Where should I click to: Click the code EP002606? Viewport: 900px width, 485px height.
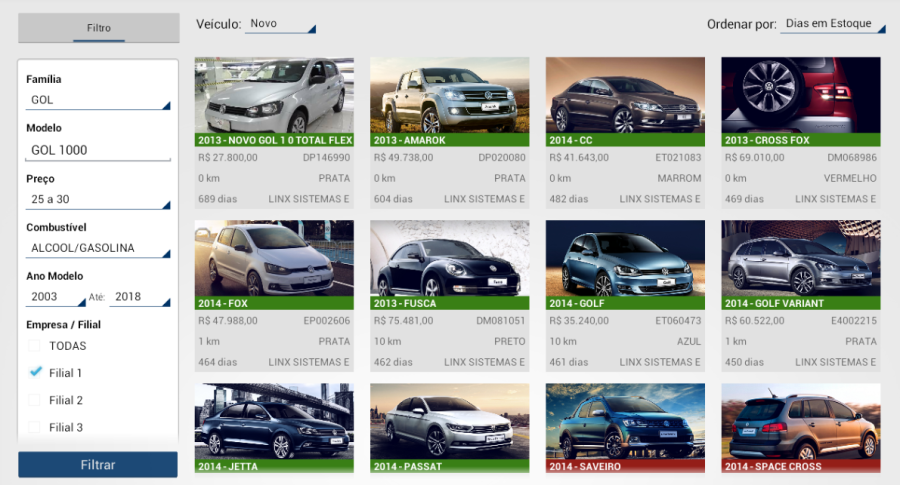[x=327, y=321]
